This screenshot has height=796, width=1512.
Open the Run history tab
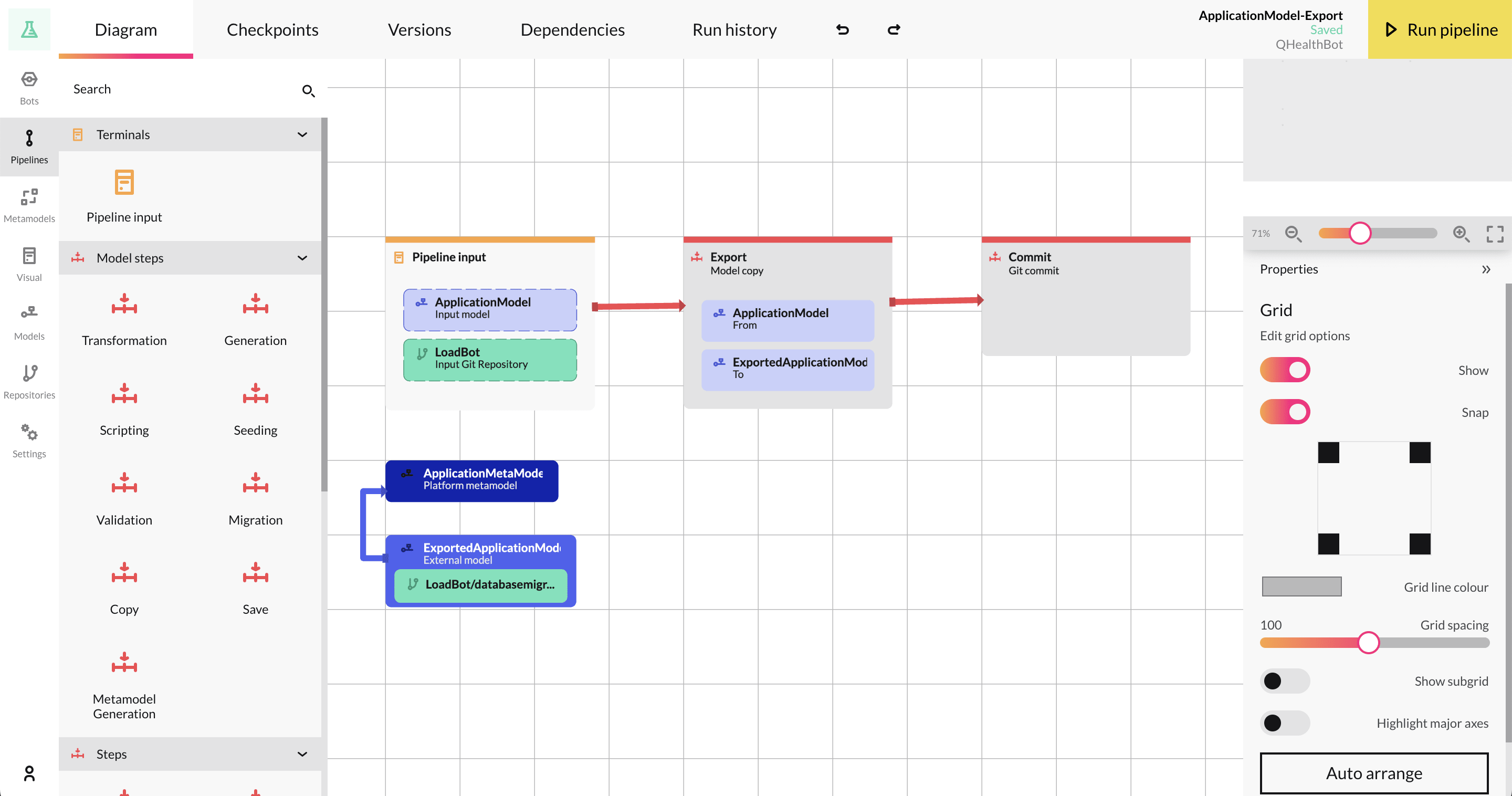pyautogui.click(x=734, y=29)
